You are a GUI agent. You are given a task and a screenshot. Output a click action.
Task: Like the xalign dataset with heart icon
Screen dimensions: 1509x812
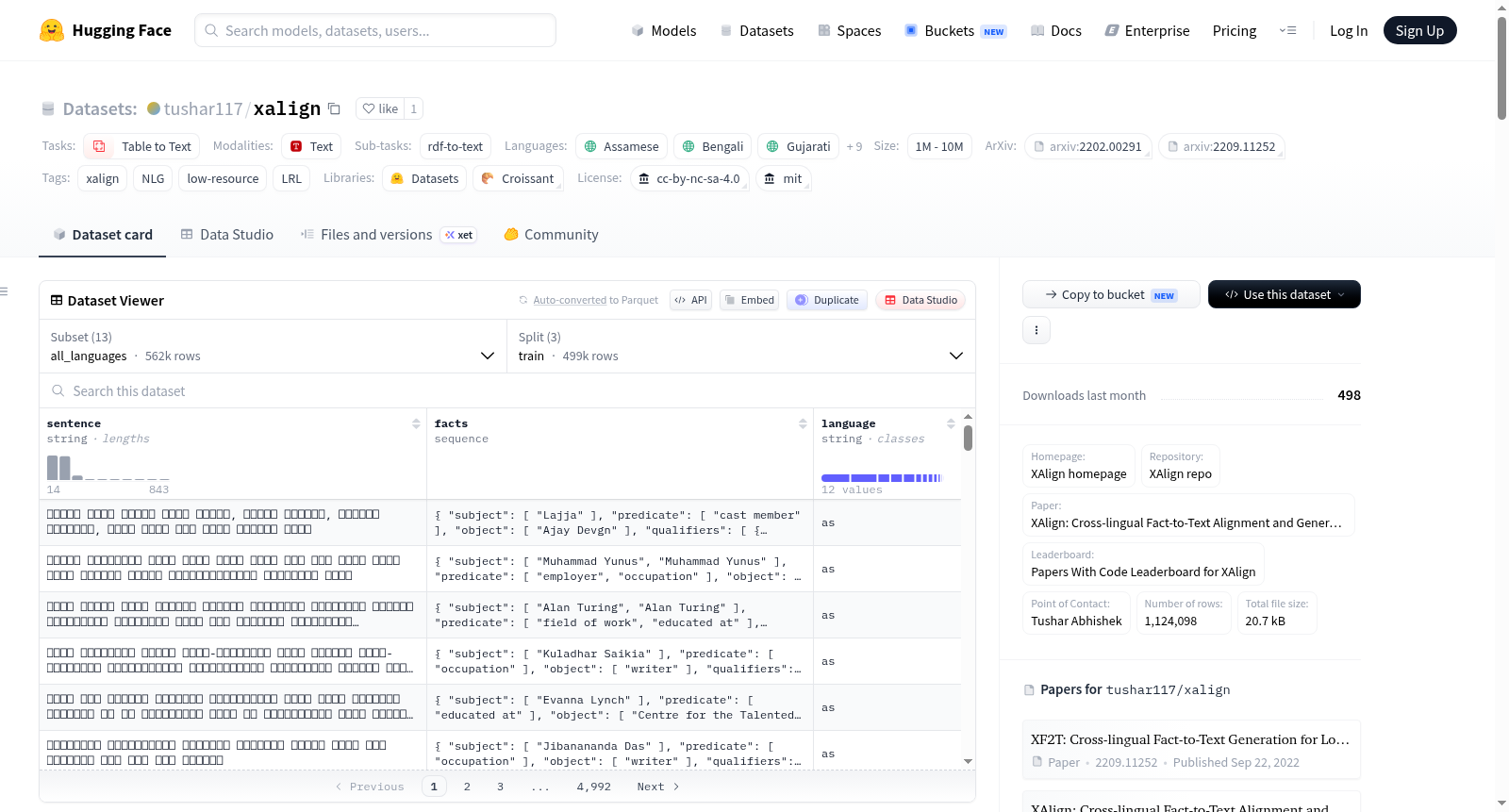(x=380, y=108)
